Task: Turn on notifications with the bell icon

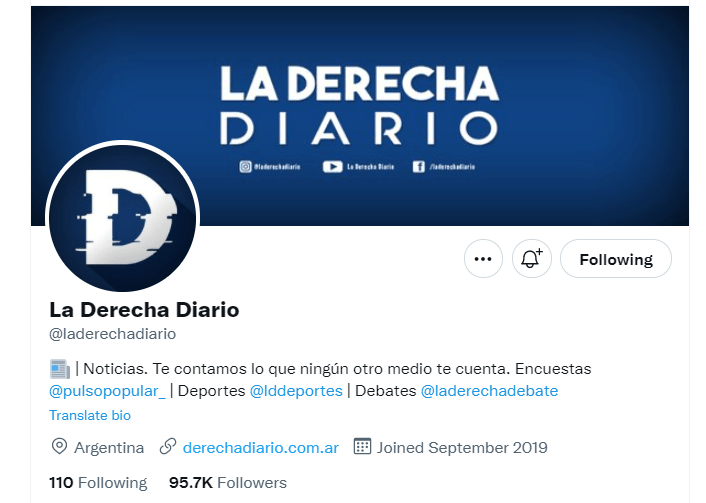Action: 531,258
